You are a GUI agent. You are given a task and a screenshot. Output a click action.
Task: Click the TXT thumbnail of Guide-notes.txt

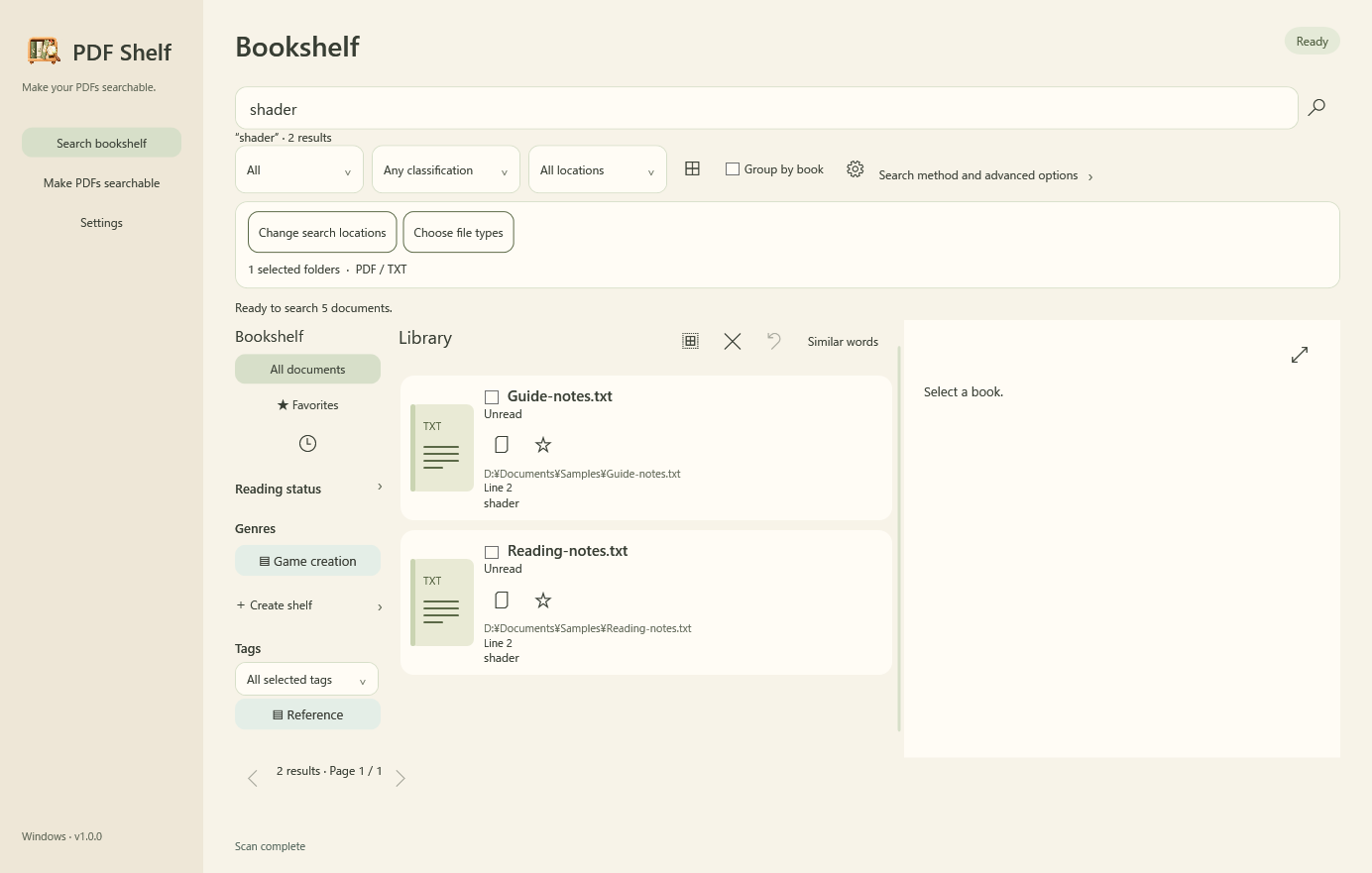[x=442, y=448]
